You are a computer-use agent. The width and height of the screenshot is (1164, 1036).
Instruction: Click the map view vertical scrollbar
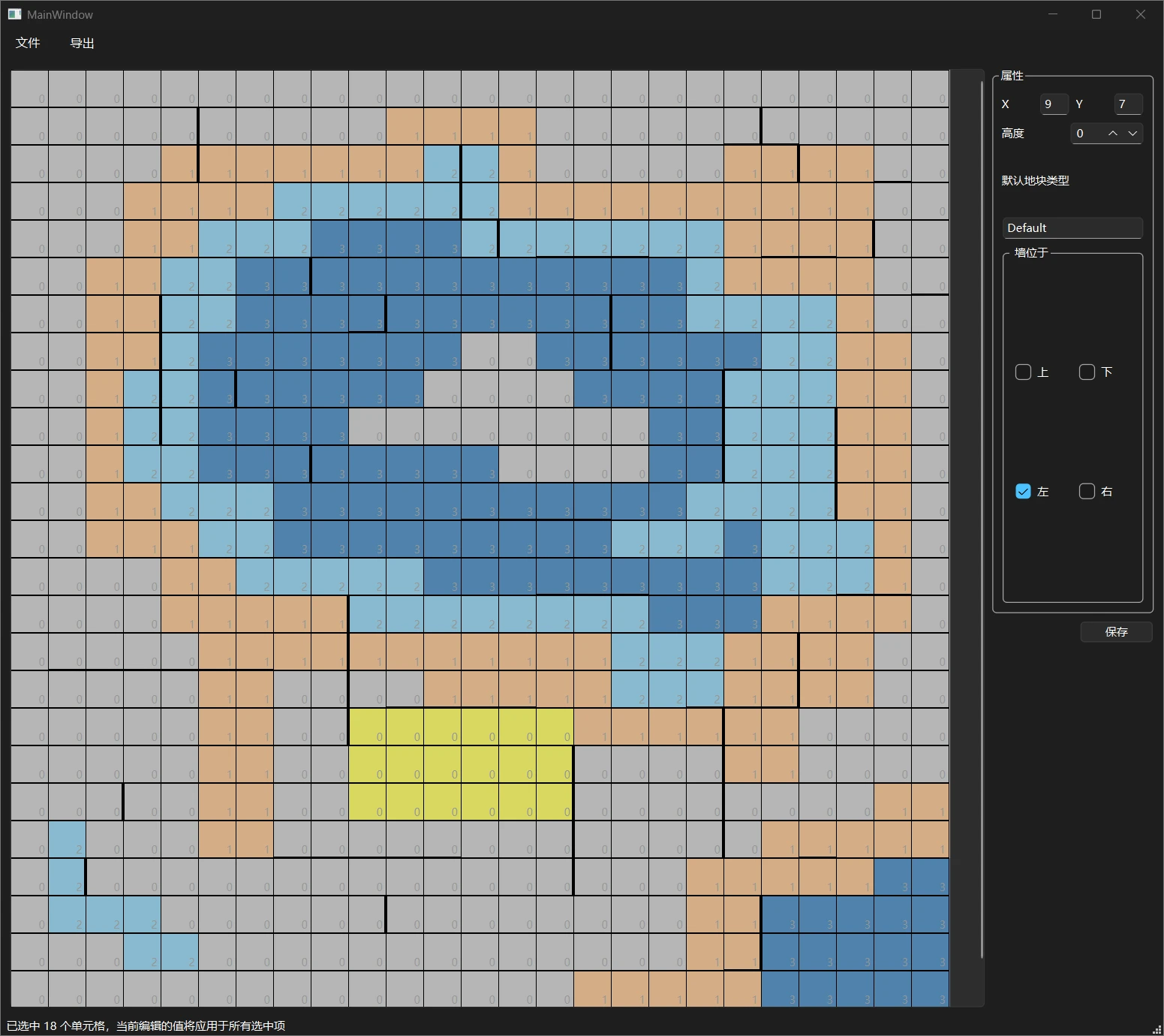pos(982,518)
